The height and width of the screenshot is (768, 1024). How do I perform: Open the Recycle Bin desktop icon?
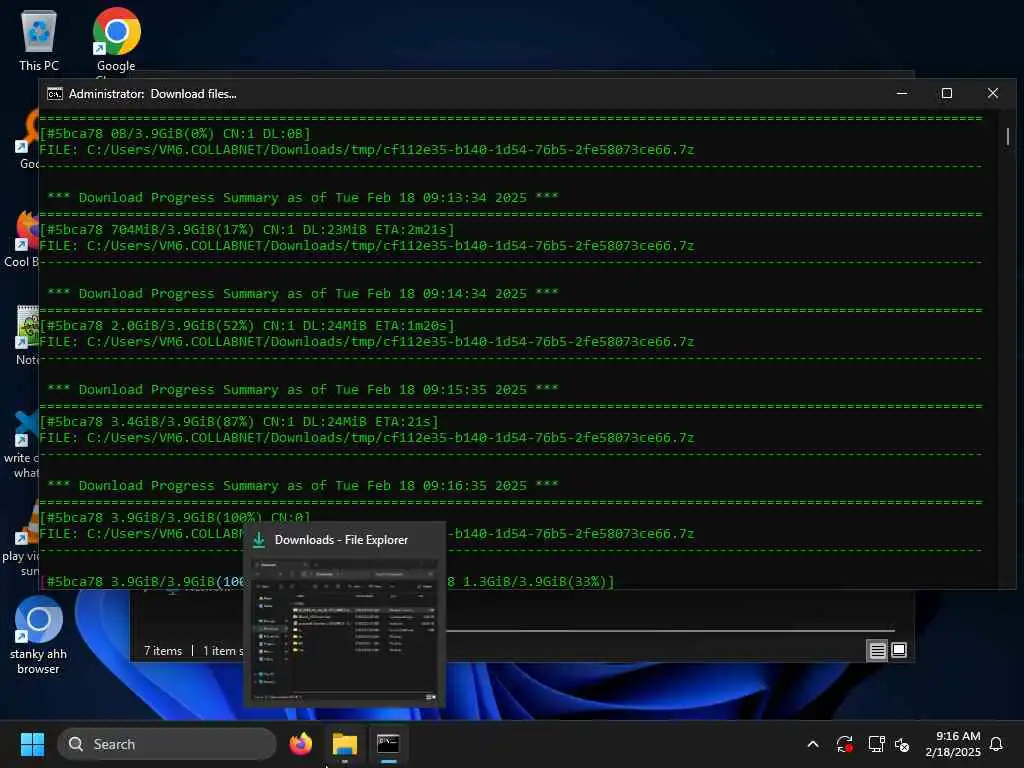[x=39, y=39]
